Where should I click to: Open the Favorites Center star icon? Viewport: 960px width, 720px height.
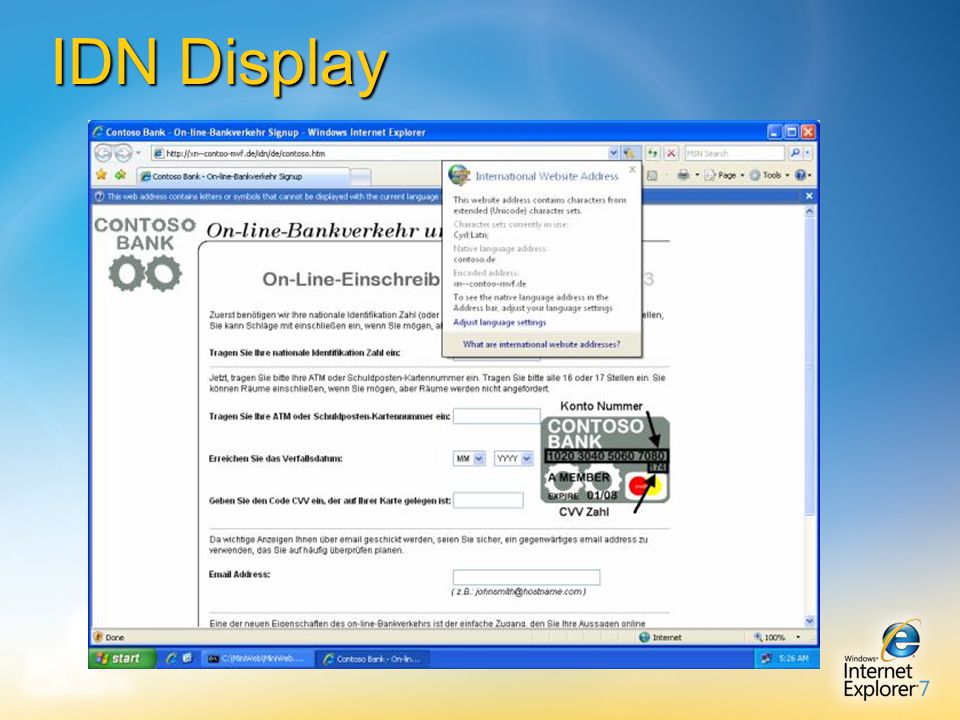click(x=102, y=175)
